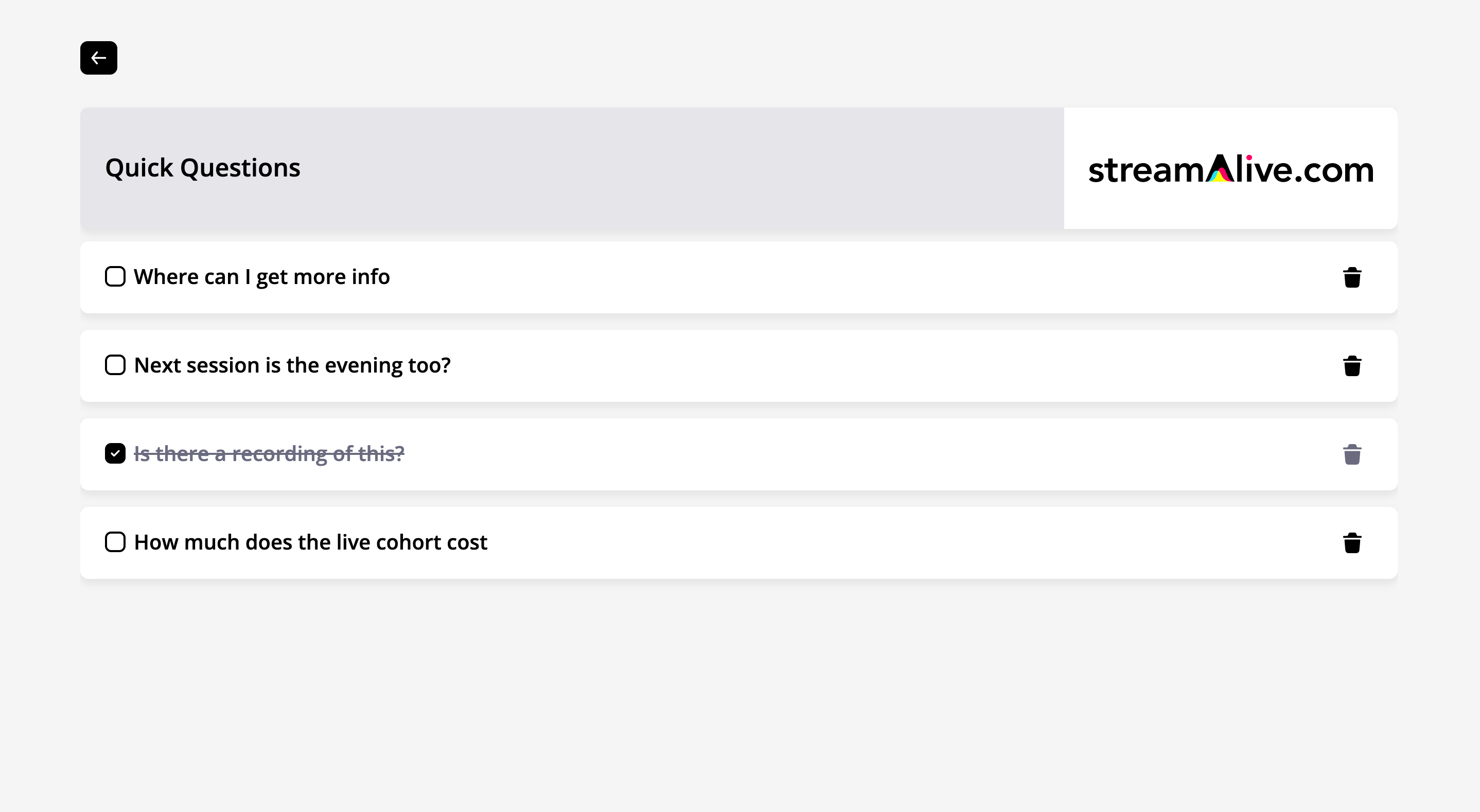
Task: Delete the 'Where can I get more info' question
Action: pos(1352,277)
